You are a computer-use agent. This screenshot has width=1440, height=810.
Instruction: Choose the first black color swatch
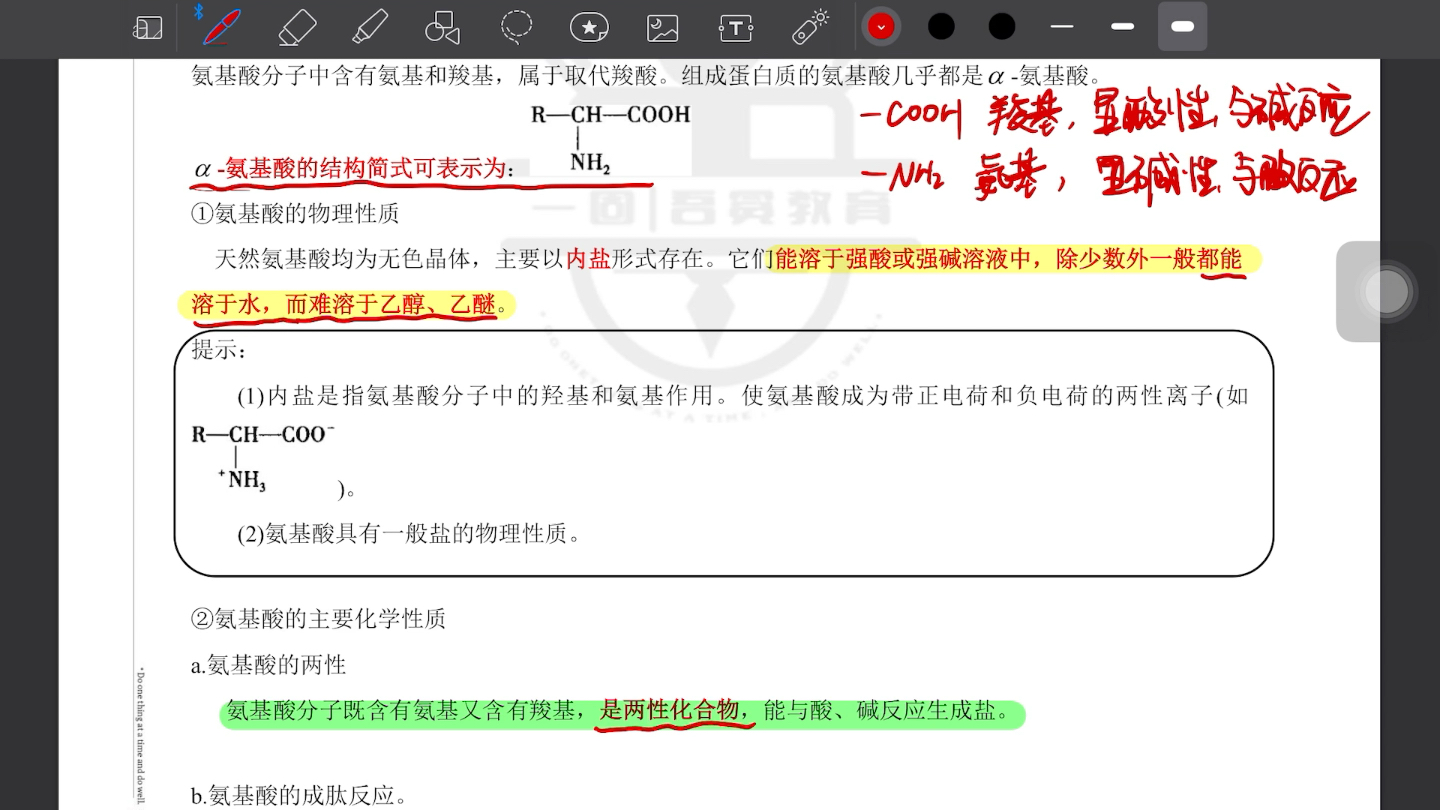[941, 27]
